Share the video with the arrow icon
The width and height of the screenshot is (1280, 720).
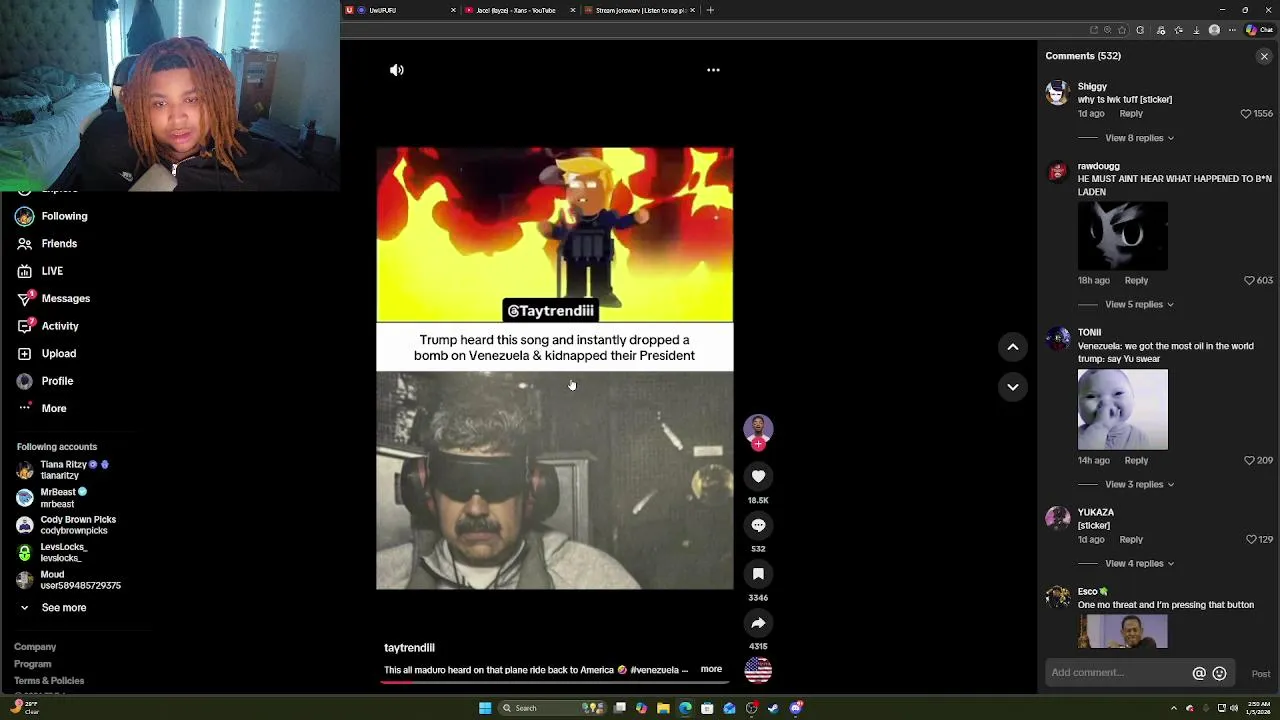point(758,623)
